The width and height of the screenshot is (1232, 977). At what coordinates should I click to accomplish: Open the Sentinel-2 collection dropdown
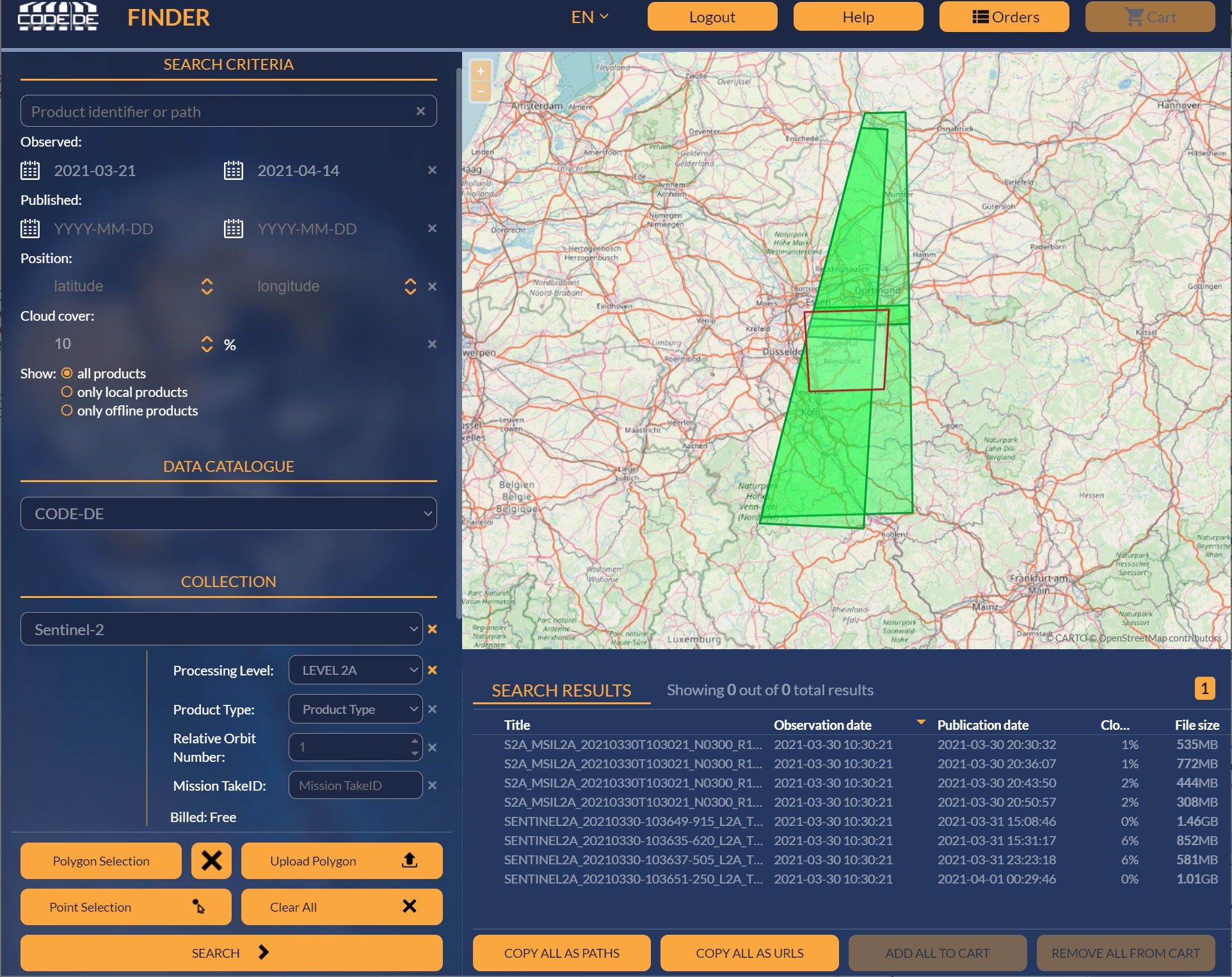221,629
